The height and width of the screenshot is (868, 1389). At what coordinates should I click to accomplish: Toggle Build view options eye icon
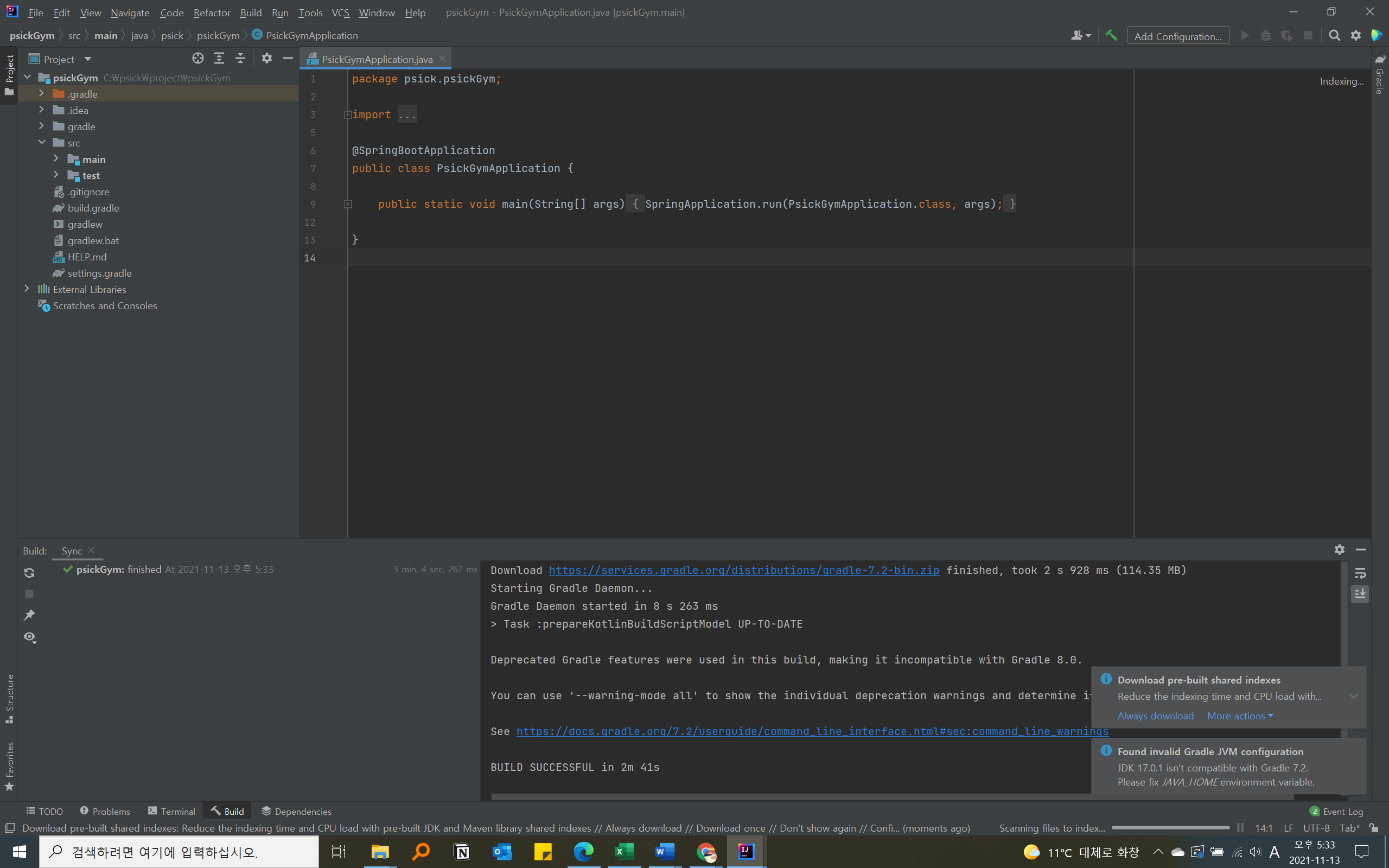(x=29, y=637)
